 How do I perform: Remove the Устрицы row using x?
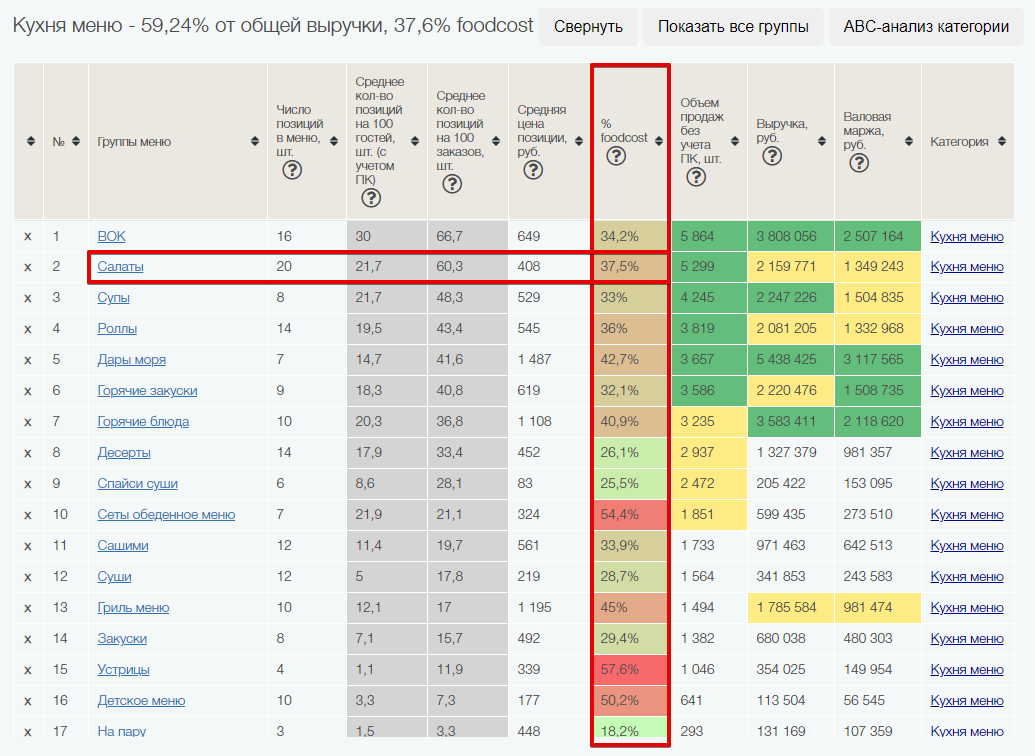[28, 669]
